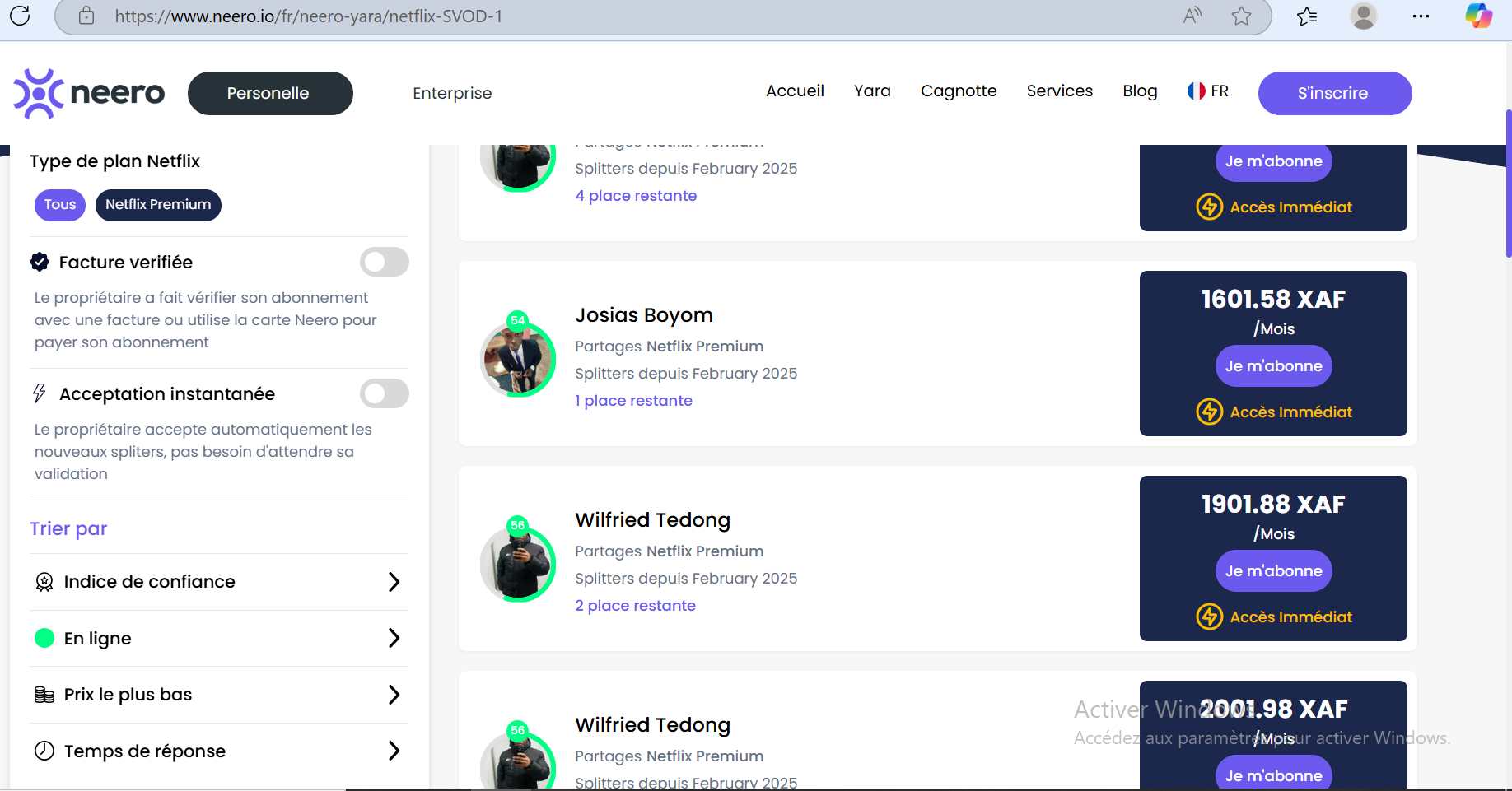The image size is (1512, 791).
Task: Expand Indice de confiance sort chevron
Action: point(394,582)
